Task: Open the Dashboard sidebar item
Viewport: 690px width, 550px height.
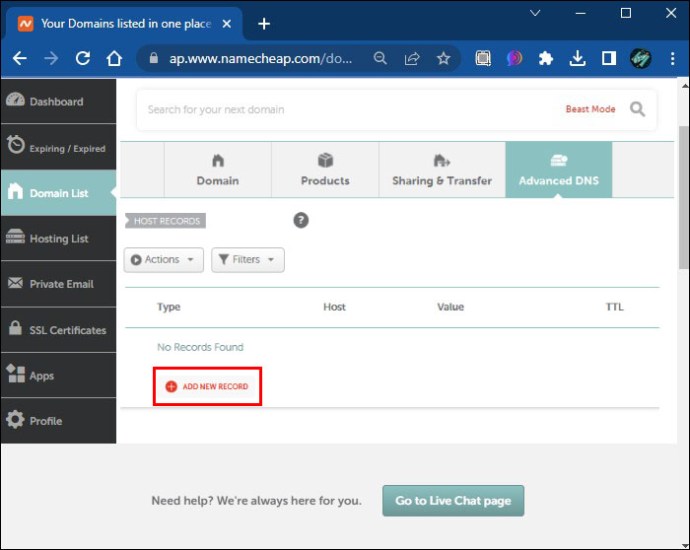Action: (x=59, y=101)
